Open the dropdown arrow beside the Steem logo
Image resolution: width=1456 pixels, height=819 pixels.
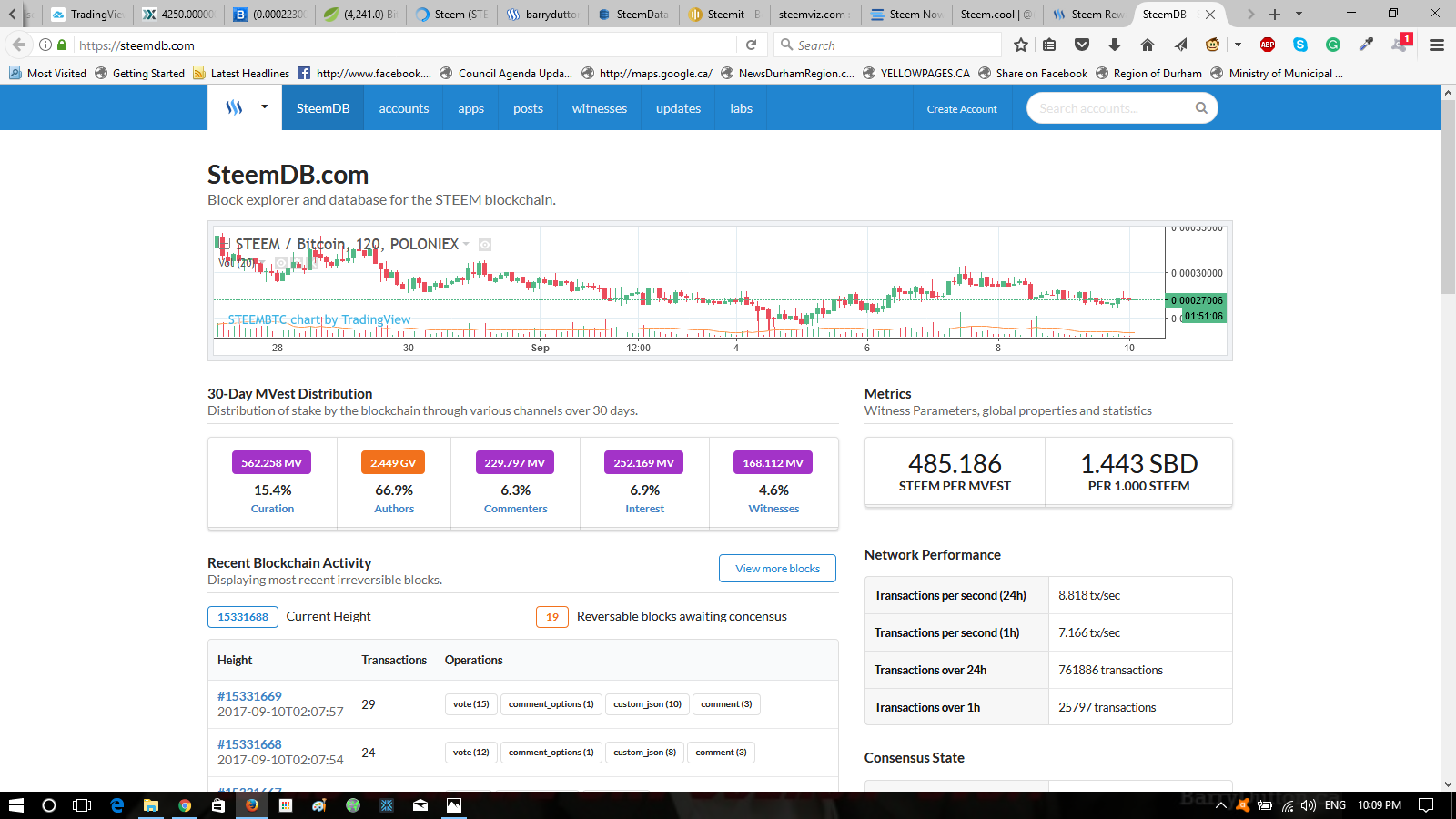click(x=265, y=107)
